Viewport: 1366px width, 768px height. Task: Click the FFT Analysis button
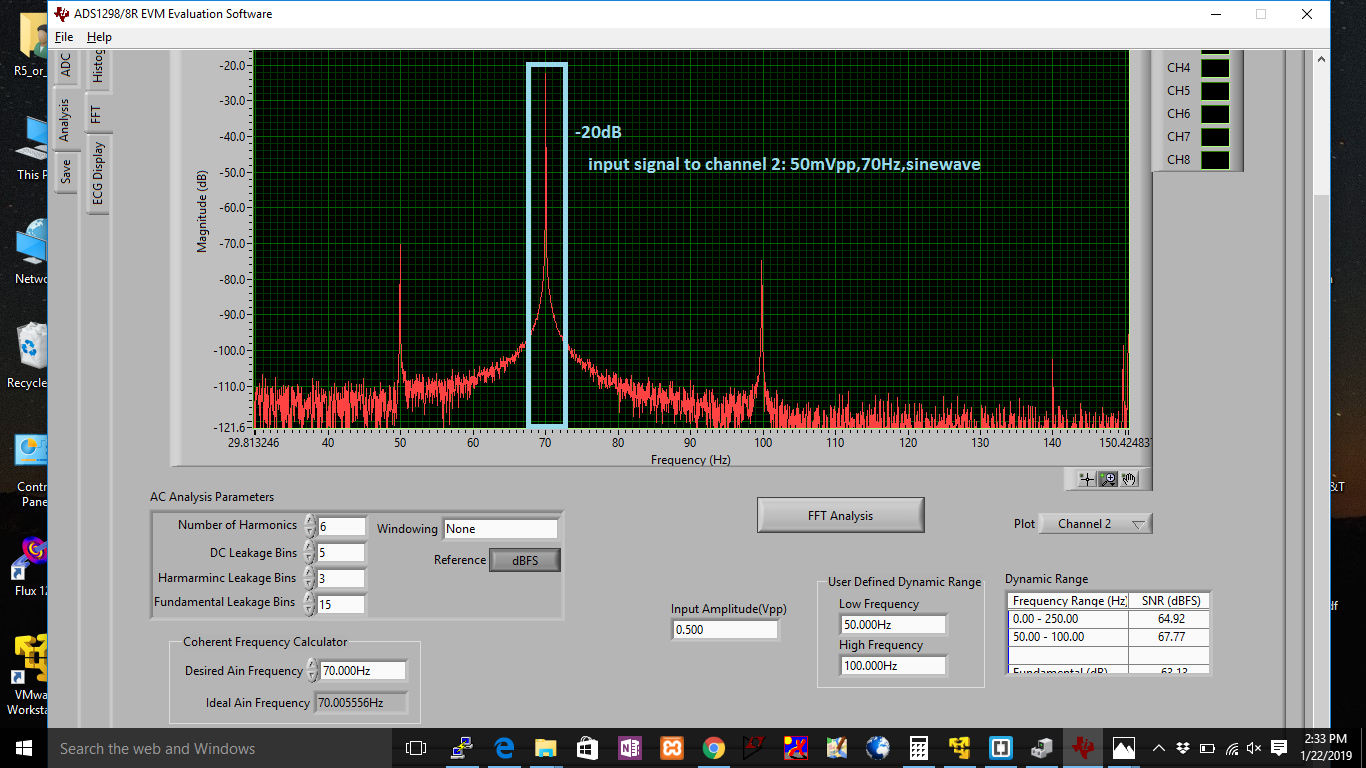pos(840,516)
